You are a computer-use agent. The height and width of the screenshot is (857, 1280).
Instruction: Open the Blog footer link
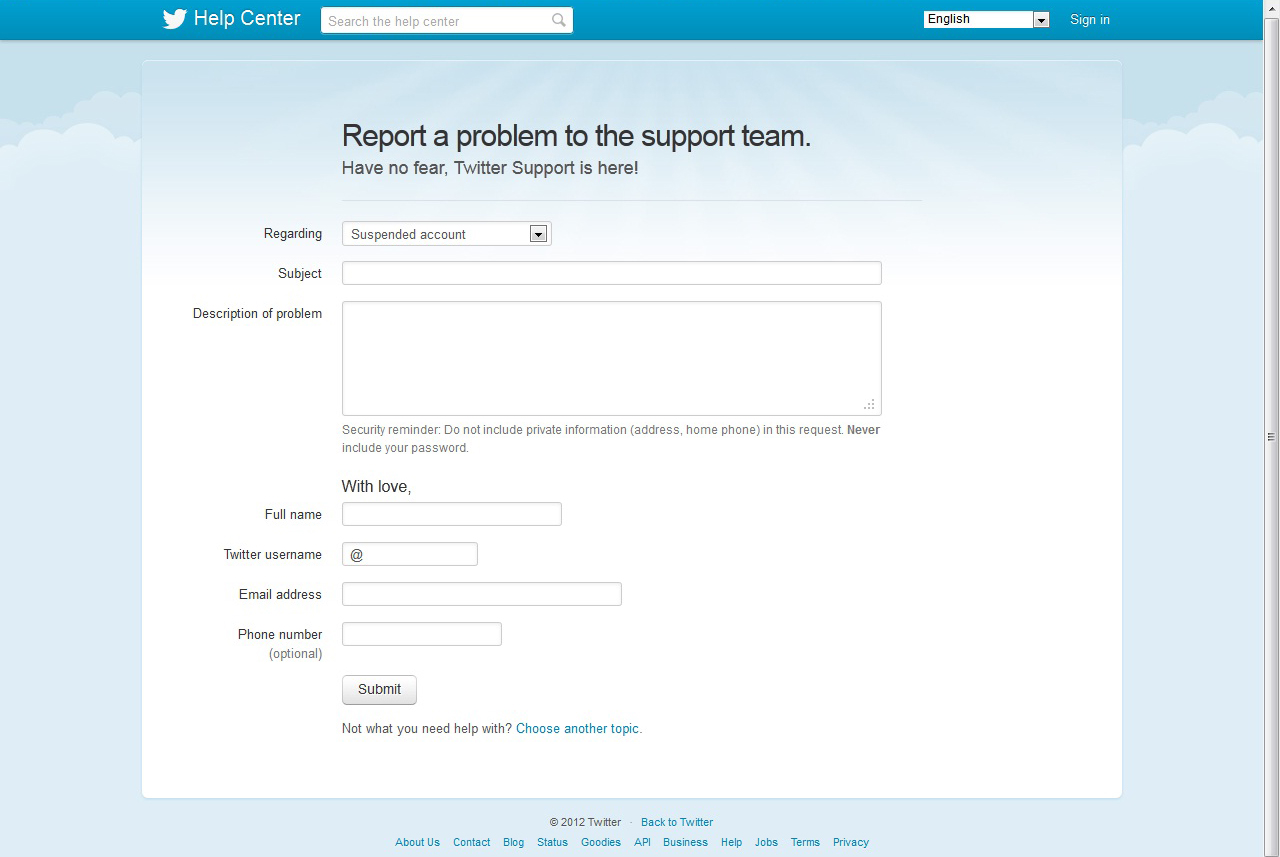(x=513, y=842)
